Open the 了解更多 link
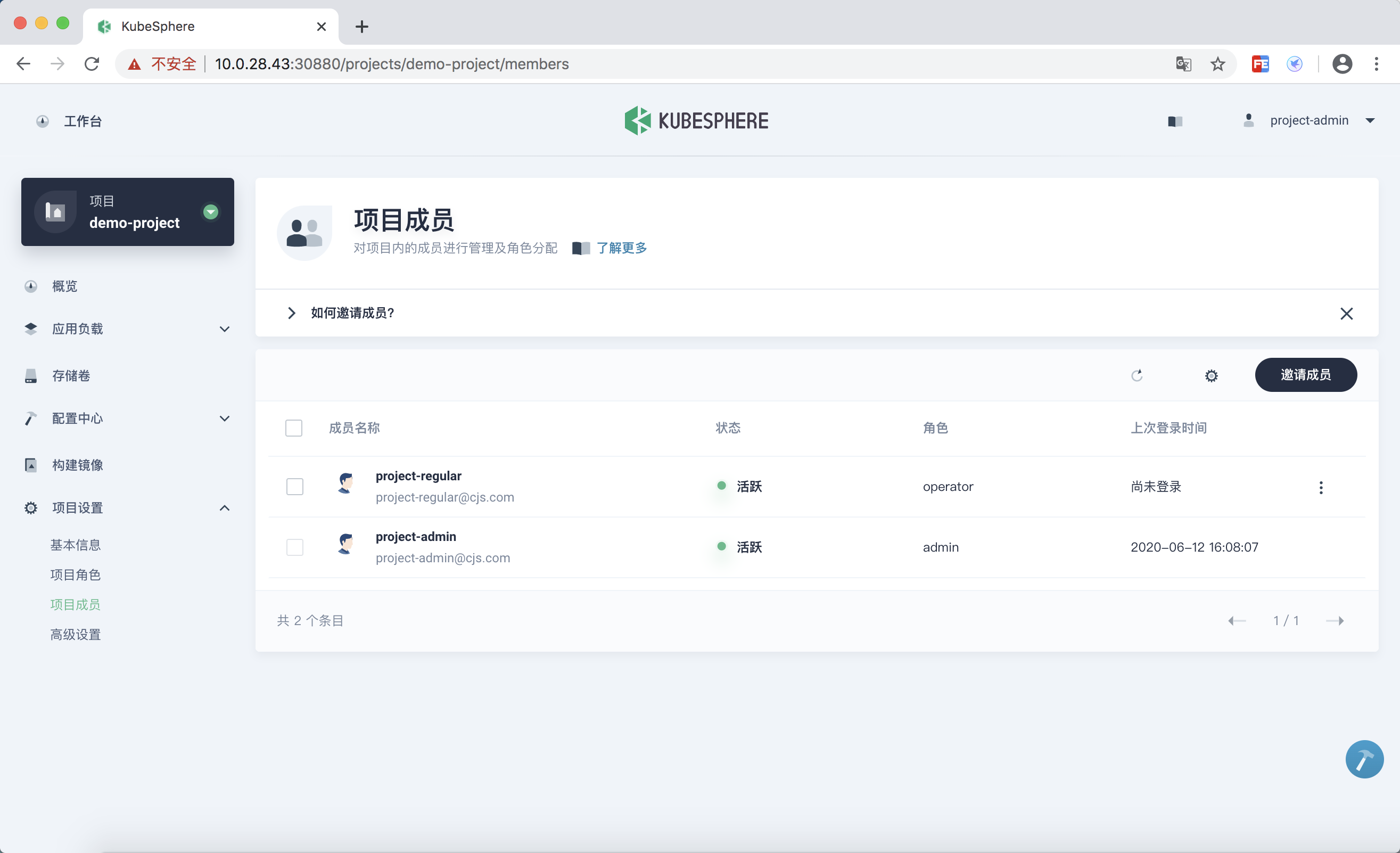Image resolution: width=1400 pixels, height=853 pixels. tap(621, 248)
